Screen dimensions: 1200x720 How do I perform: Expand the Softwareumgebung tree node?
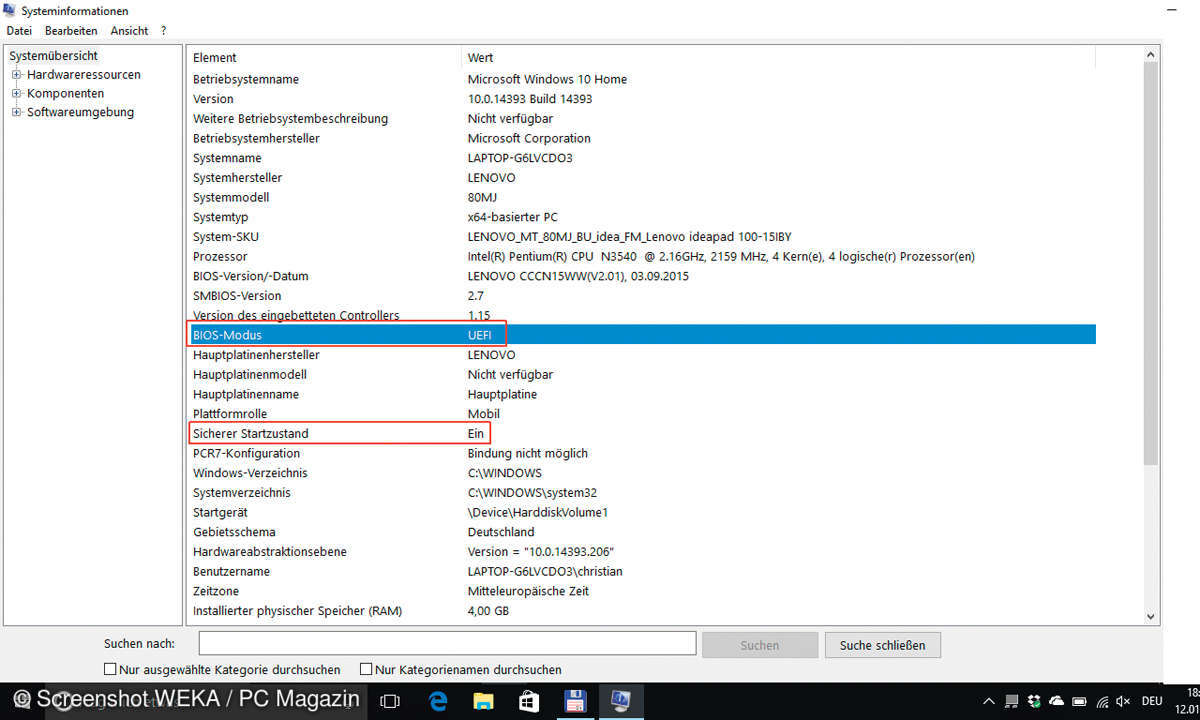click(x=16, y=113)
